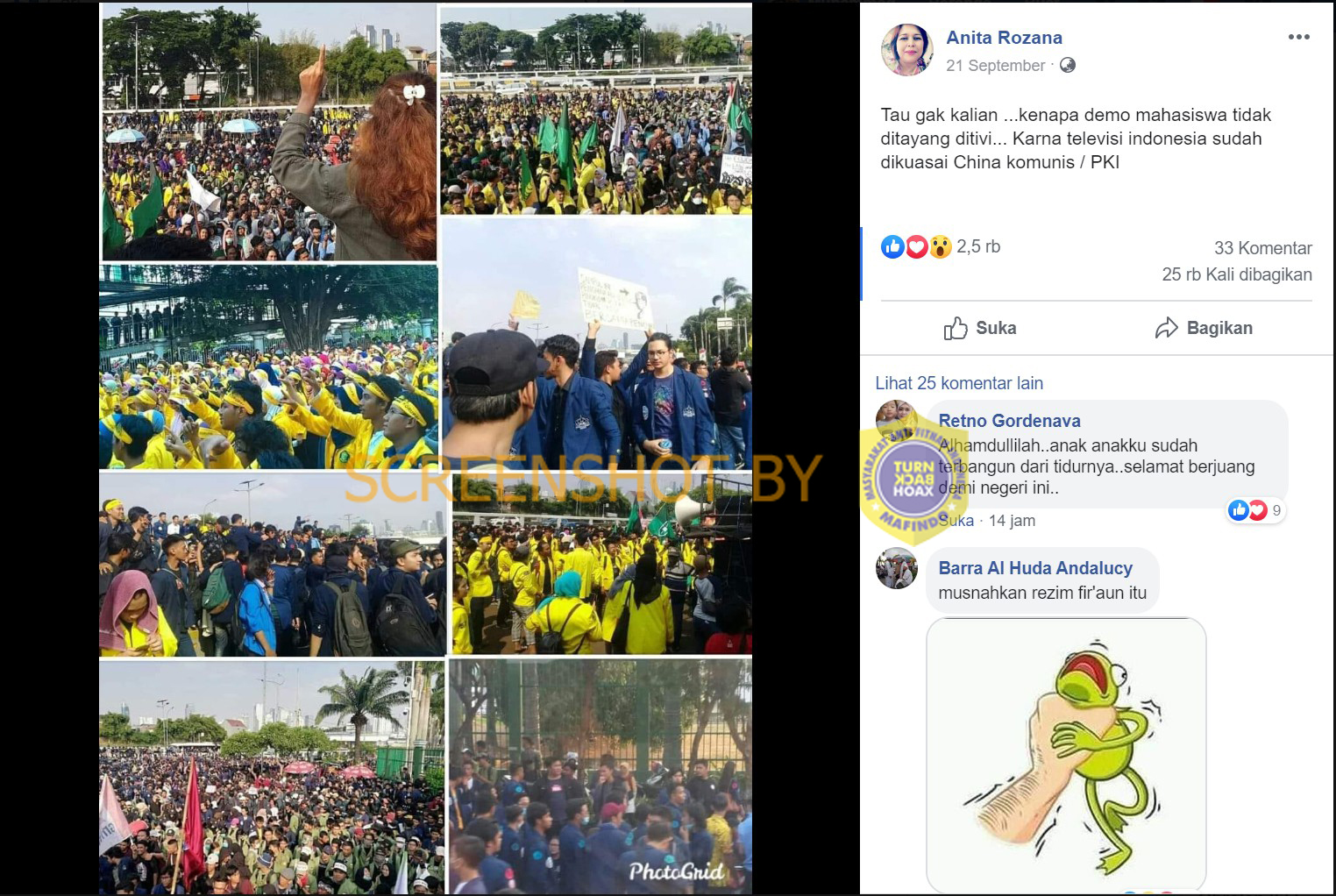Click the heart love reaction icon
The width and height of the screenshot is (1336, 896).
pyautogui.click(x=916, y=247)
